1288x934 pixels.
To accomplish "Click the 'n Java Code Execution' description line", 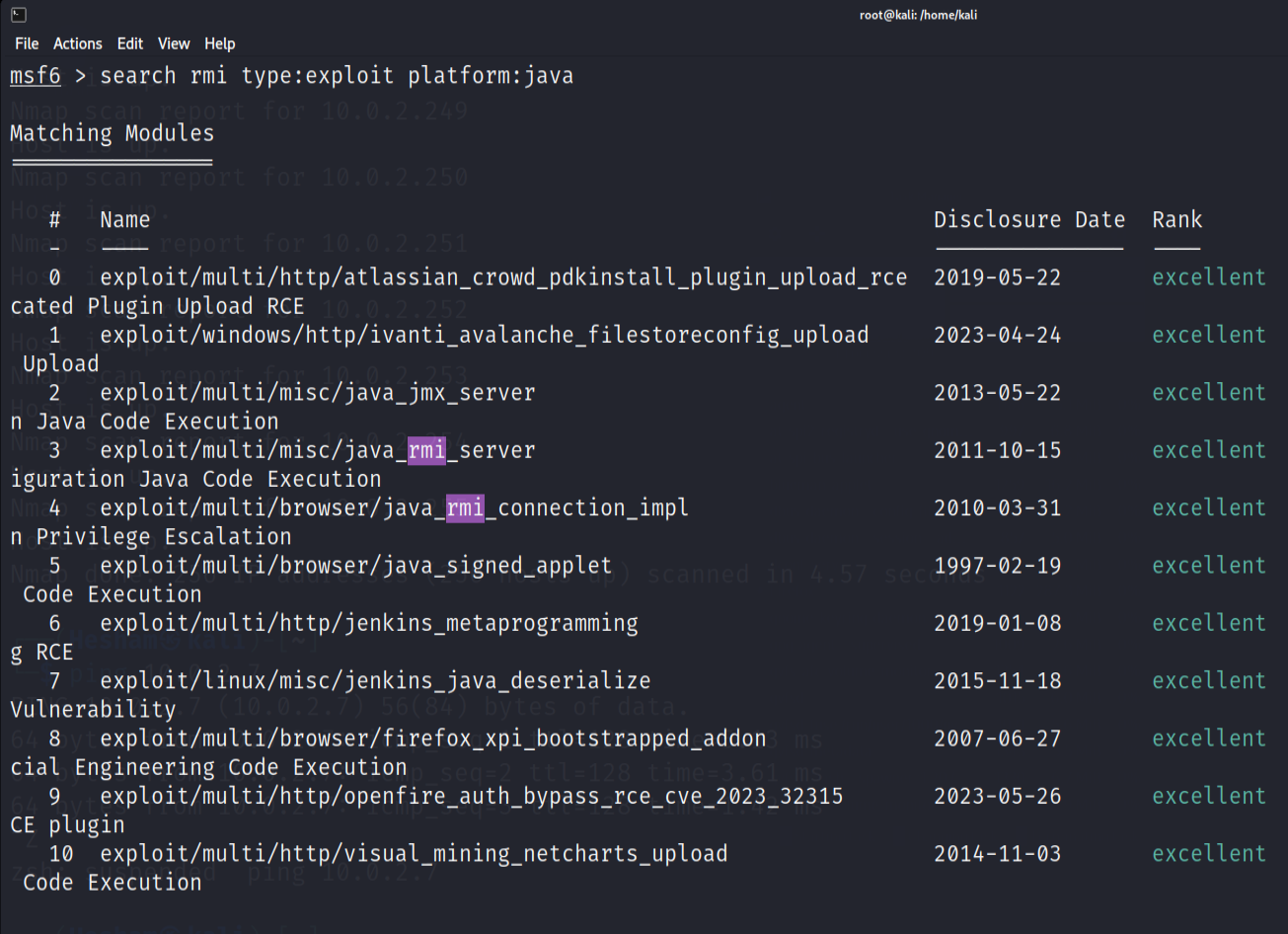I will coord(144,422).
